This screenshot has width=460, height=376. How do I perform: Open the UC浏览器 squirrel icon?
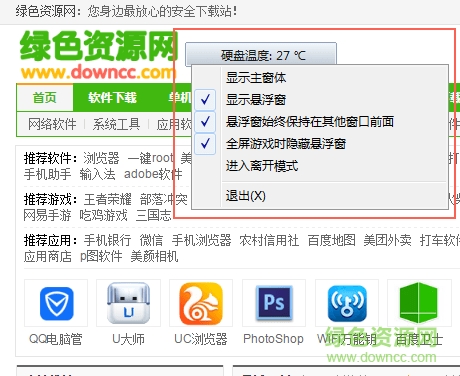click(201, 303)
